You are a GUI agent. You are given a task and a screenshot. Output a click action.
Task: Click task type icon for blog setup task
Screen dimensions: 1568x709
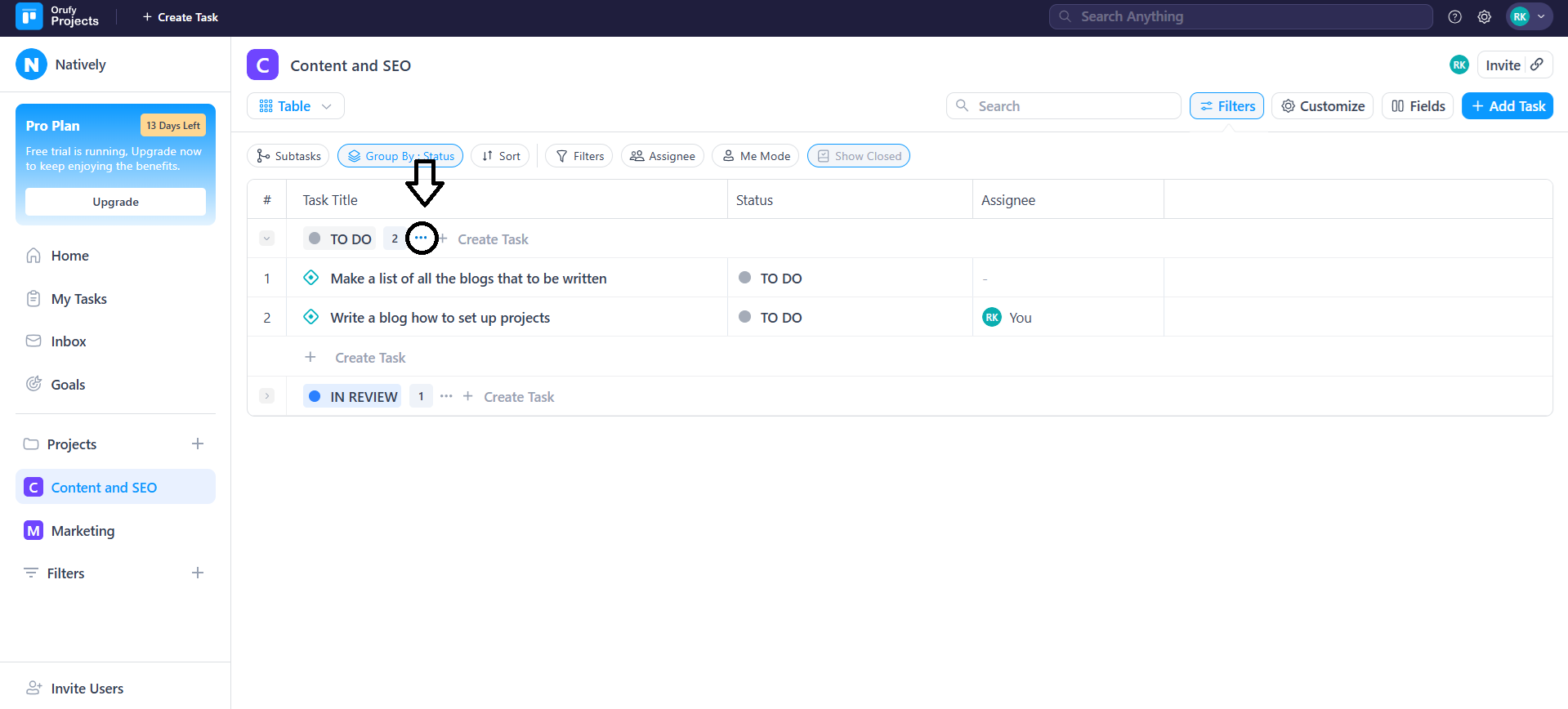tap(311, 317)
